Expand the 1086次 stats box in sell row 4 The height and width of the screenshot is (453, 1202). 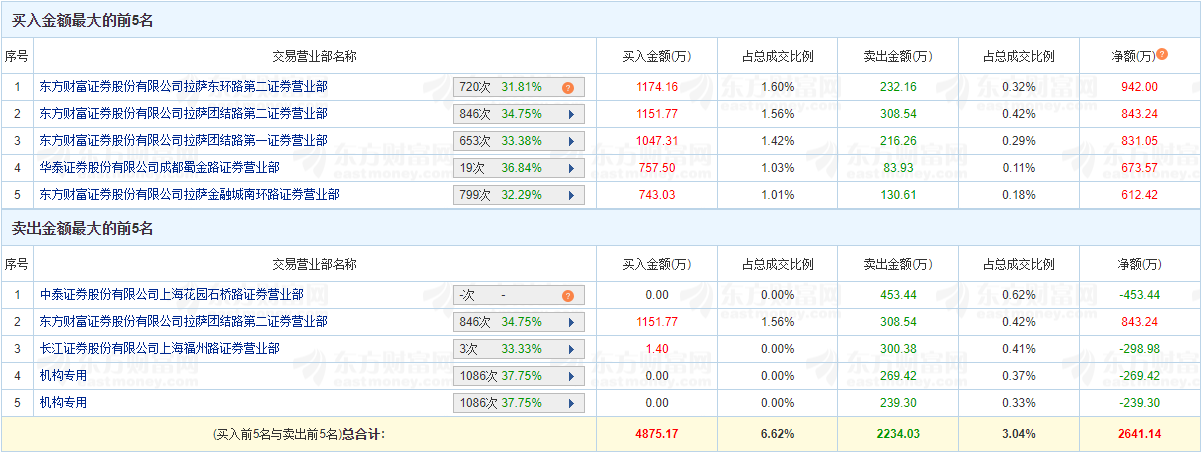tap(571, 376)
